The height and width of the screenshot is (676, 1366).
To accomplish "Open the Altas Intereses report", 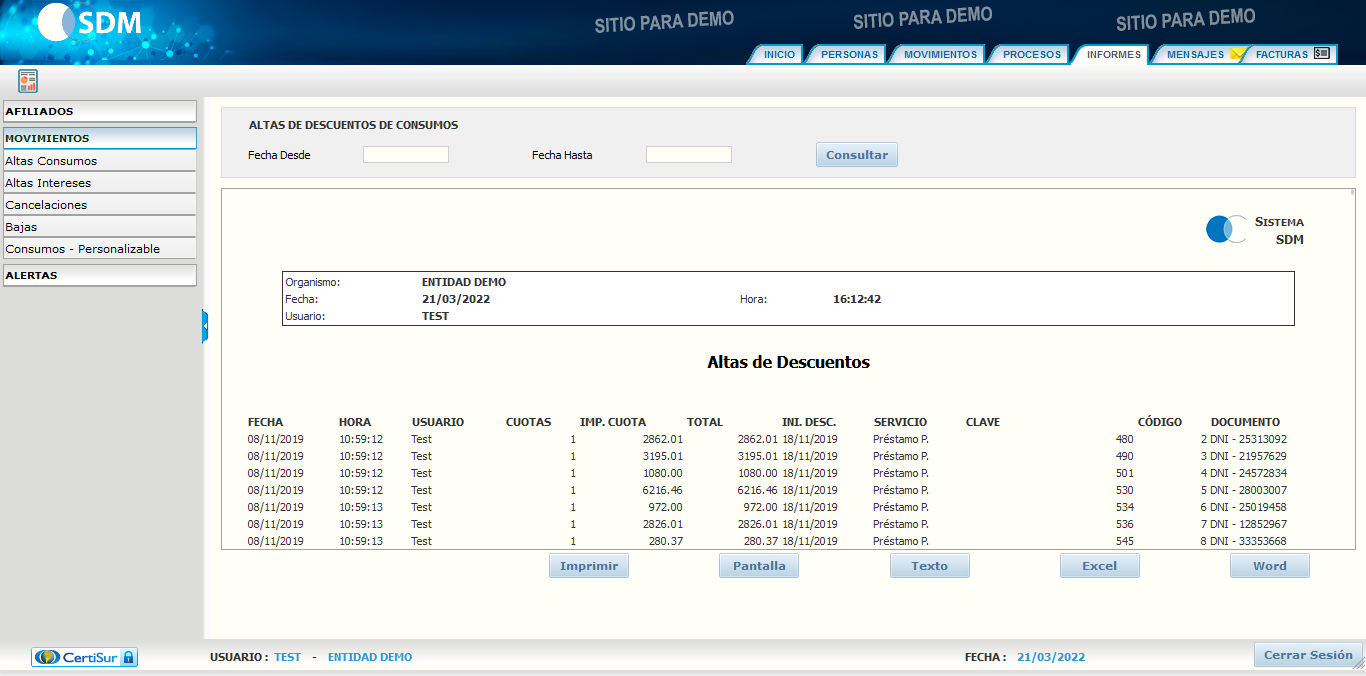I will pos(100,183).
